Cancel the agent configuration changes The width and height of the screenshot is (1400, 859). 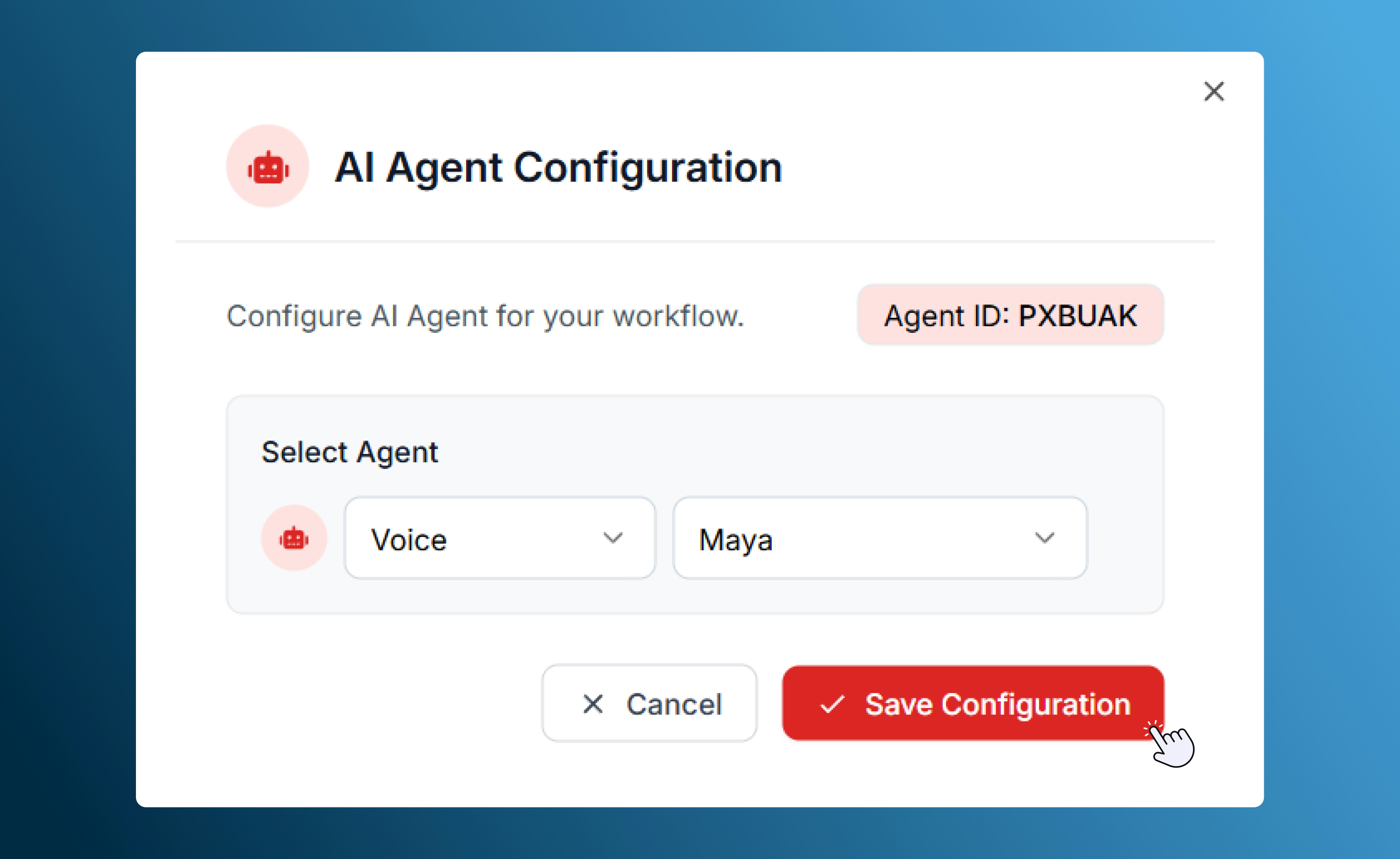(649, 705)
